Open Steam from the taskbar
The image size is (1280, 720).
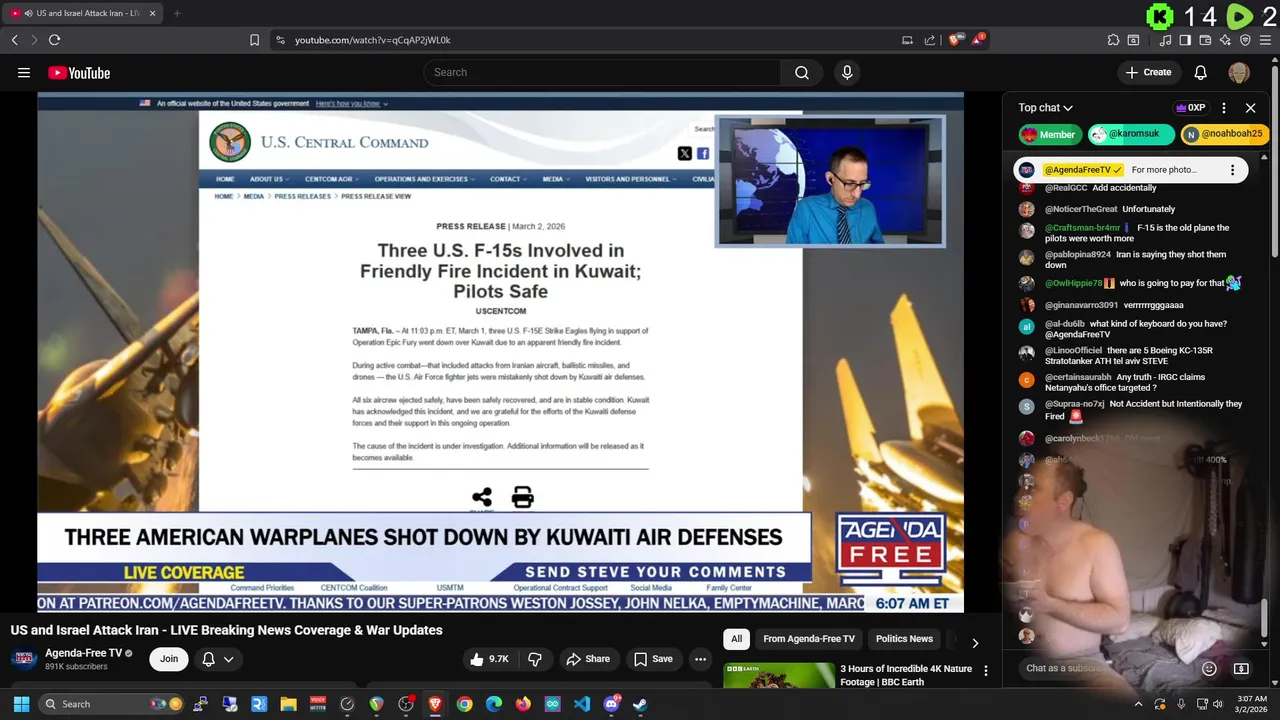(640, 704)
